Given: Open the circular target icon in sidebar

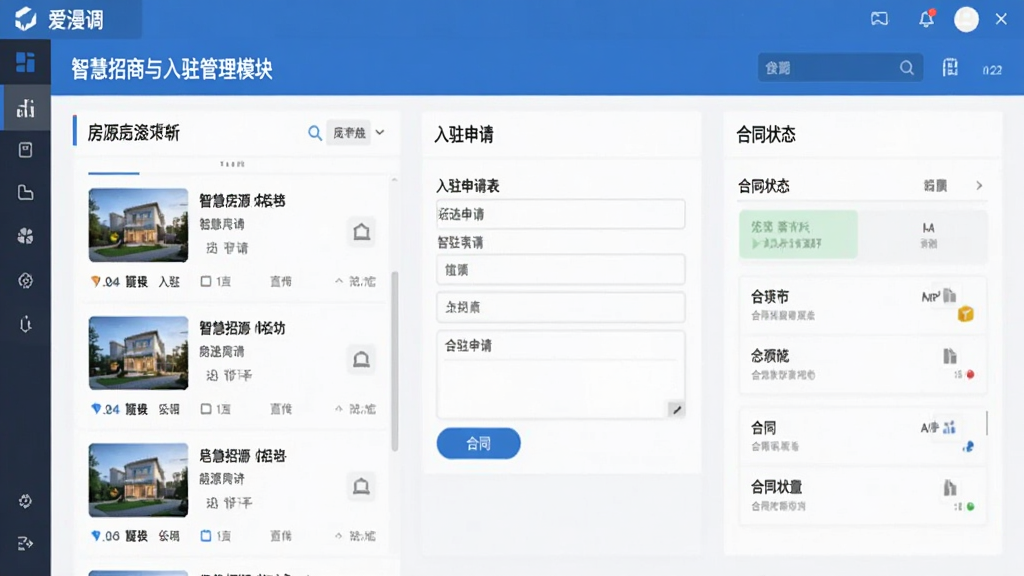Looking at the screenshot, I should point(25,281).
